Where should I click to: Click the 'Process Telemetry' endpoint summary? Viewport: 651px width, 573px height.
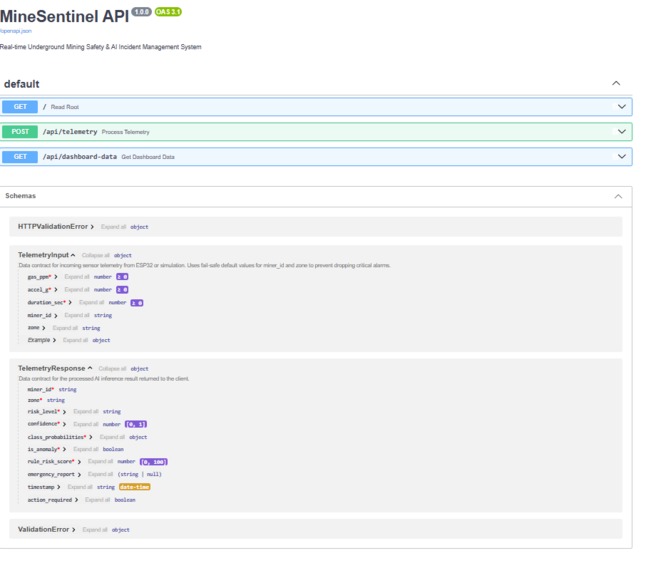pos(125,132)
